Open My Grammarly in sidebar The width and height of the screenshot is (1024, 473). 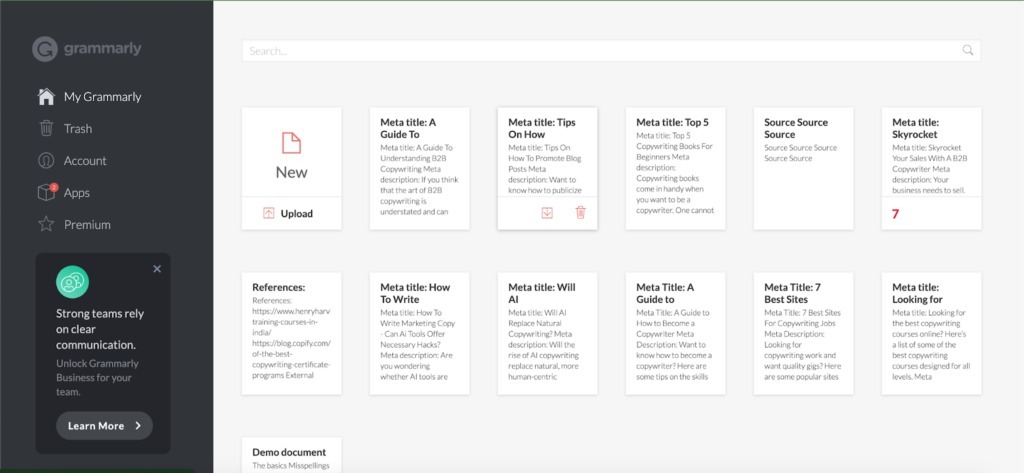tap(102, 97)
